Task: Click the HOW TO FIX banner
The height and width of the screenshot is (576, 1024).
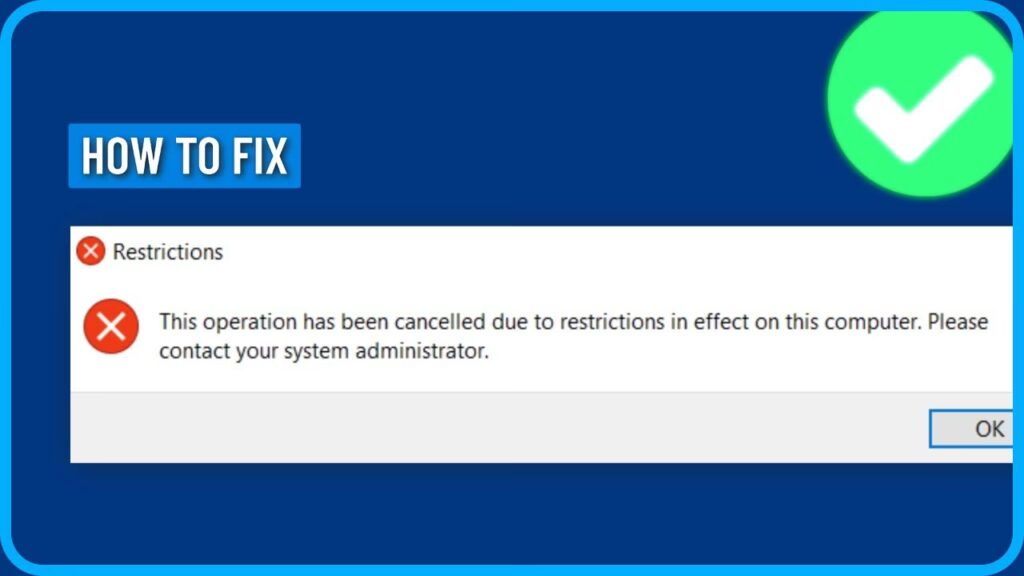Action: click(x=184, y=156)
